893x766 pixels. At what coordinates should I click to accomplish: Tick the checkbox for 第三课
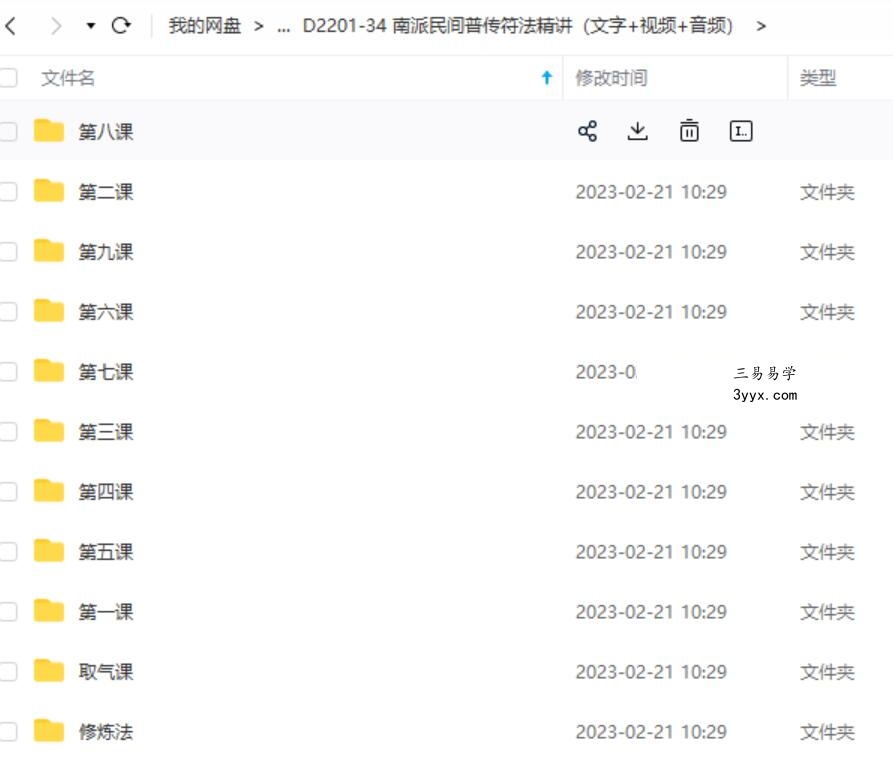pos(8,431)
